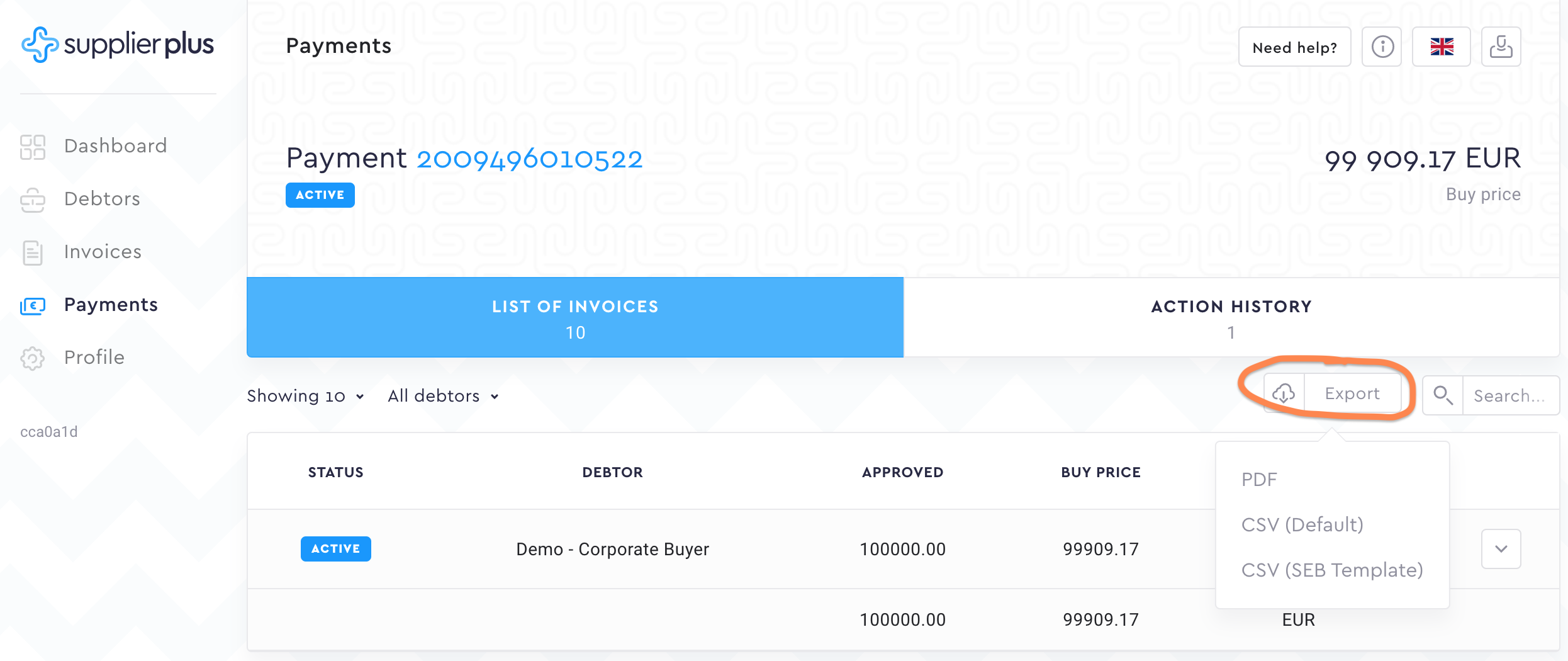Click the Dashboard grid icon
The image size is (1568, 661).
33,147
